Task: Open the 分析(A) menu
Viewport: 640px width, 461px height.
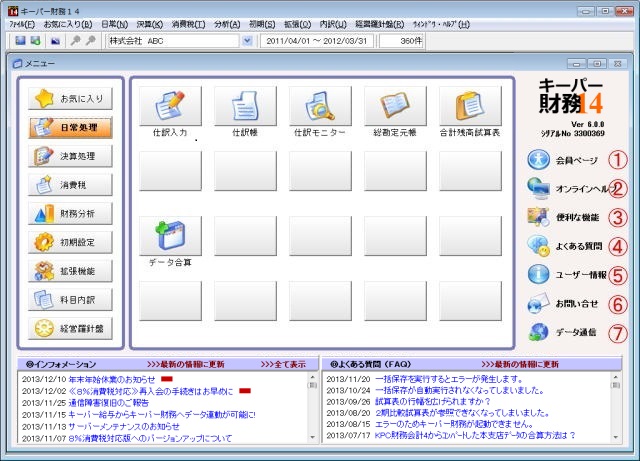Action: click(227, 24)
